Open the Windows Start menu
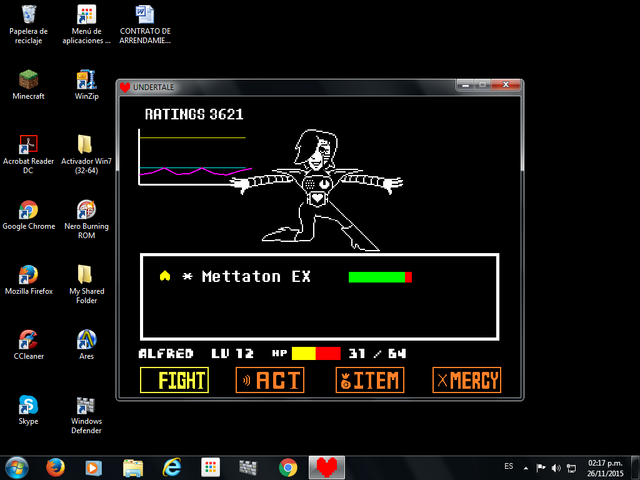 pyautogui.click(x=17, y=468)
